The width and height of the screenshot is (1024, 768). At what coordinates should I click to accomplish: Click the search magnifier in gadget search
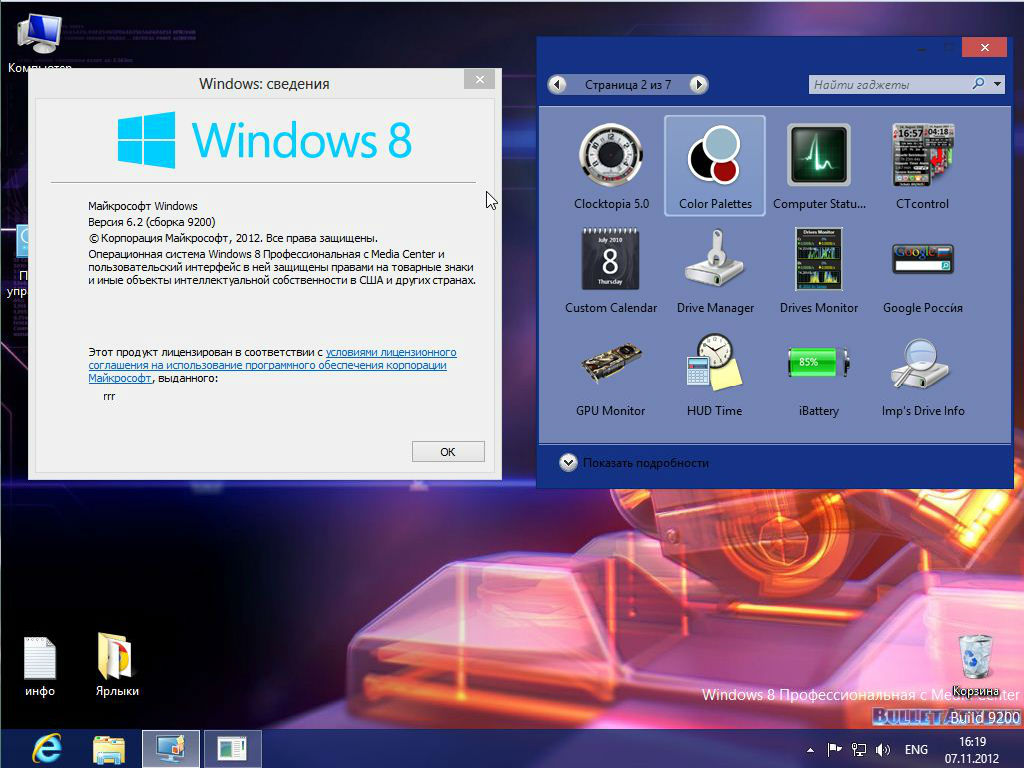coord(978,84)
